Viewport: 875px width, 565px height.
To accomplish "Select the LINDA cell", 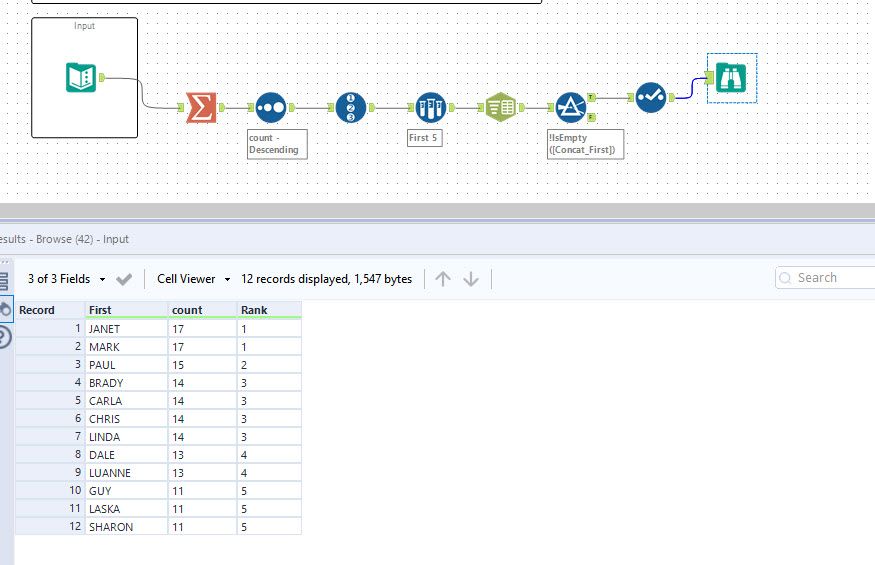I will 127,437.
